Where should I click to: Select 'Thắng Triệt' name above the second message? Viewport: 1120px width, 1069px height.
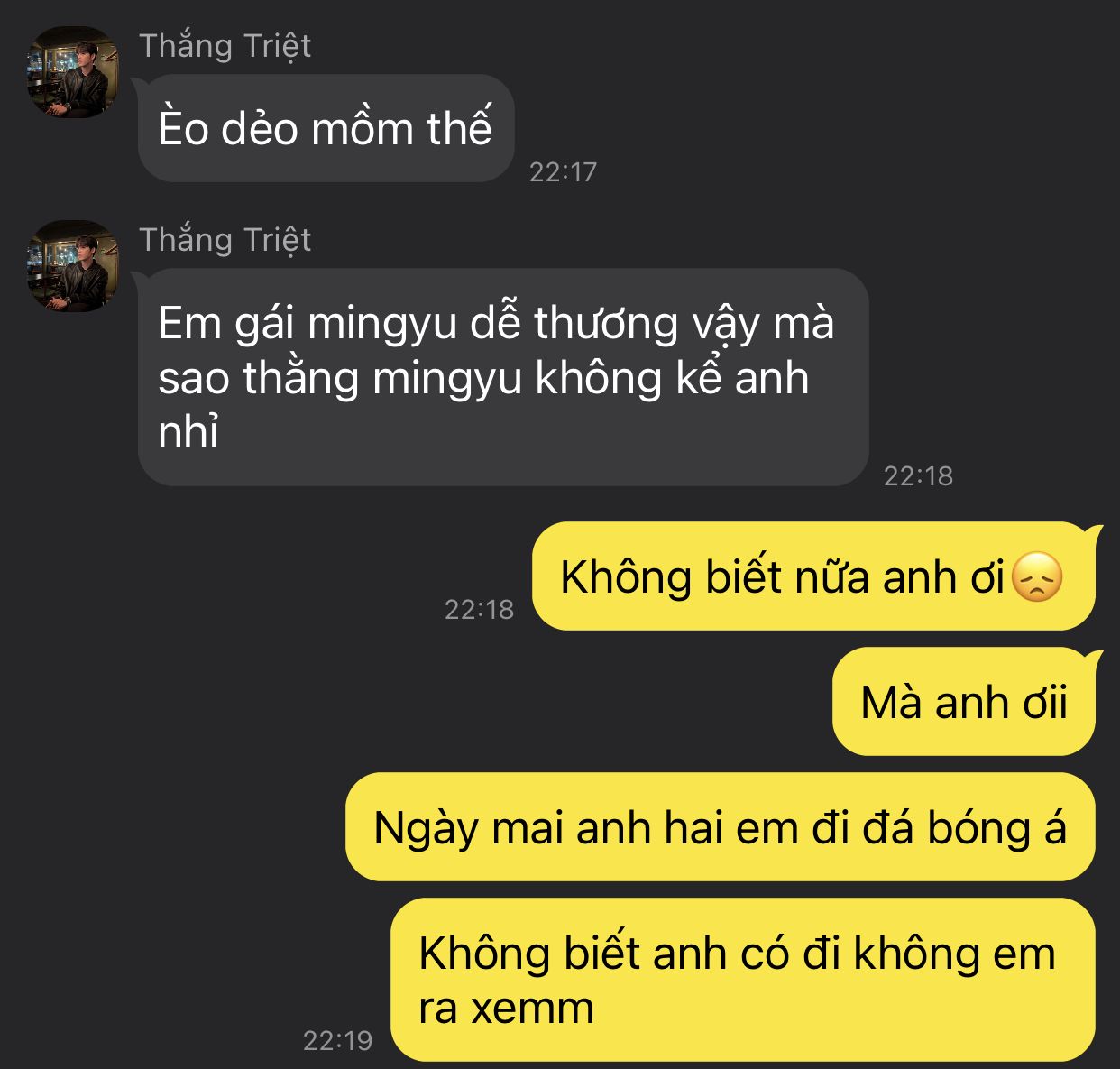pos(225,239)
